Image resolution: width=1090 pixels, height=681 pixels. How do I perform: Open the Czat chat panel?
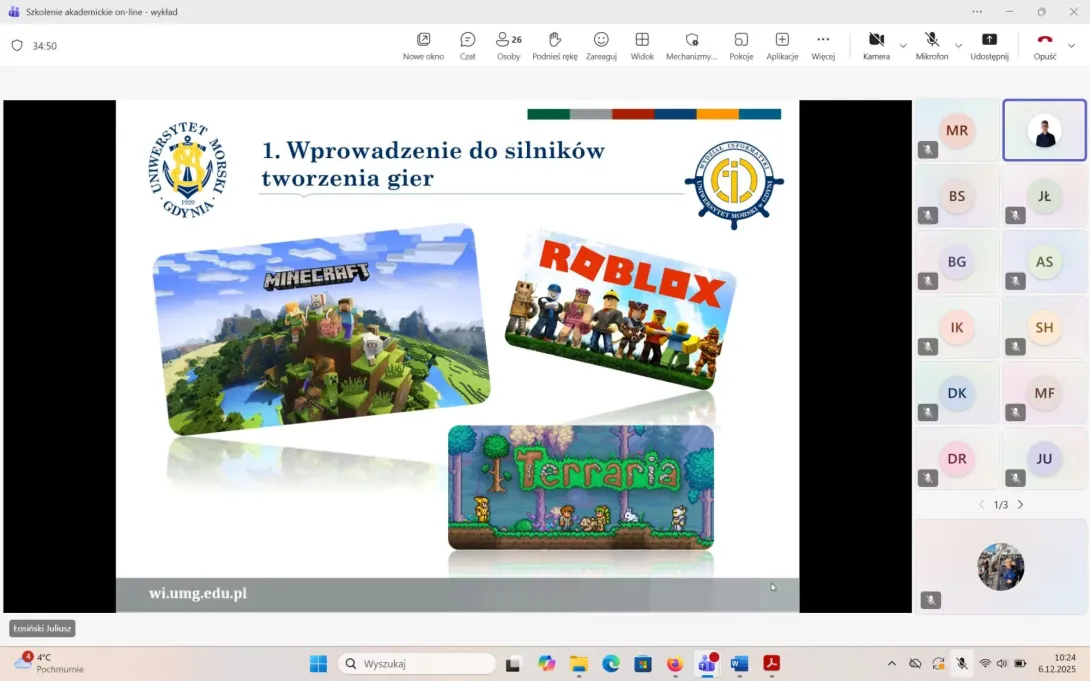pyautogui.click(x=467, y=45)
